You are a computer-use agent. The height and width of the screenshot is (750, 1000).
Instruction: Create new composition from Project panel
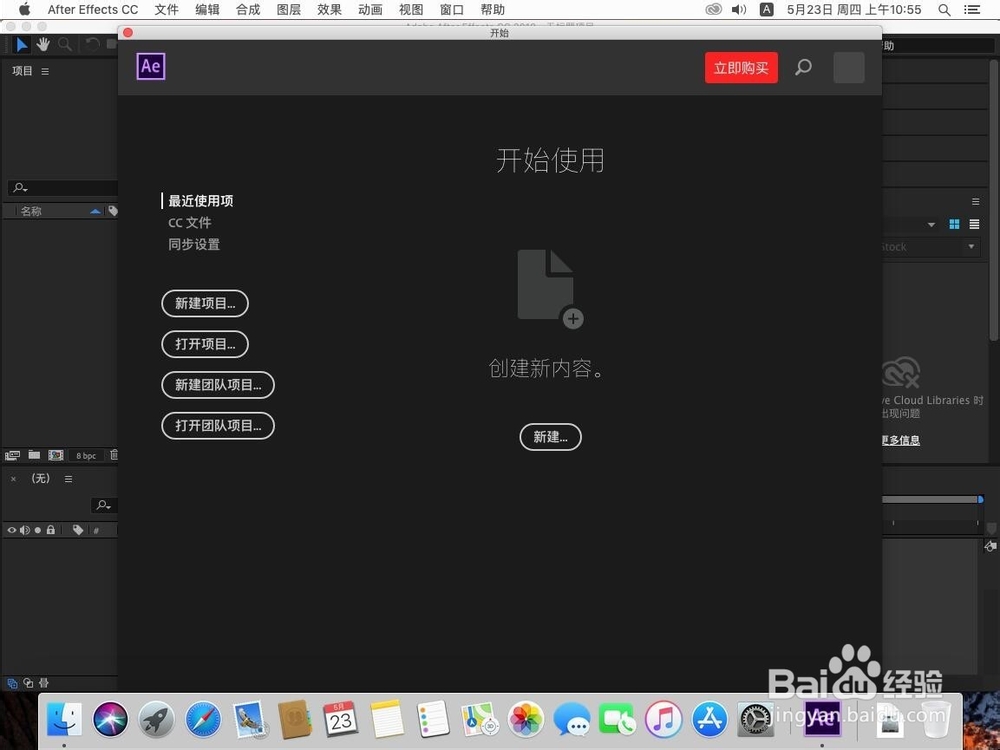tap(56, 455)
